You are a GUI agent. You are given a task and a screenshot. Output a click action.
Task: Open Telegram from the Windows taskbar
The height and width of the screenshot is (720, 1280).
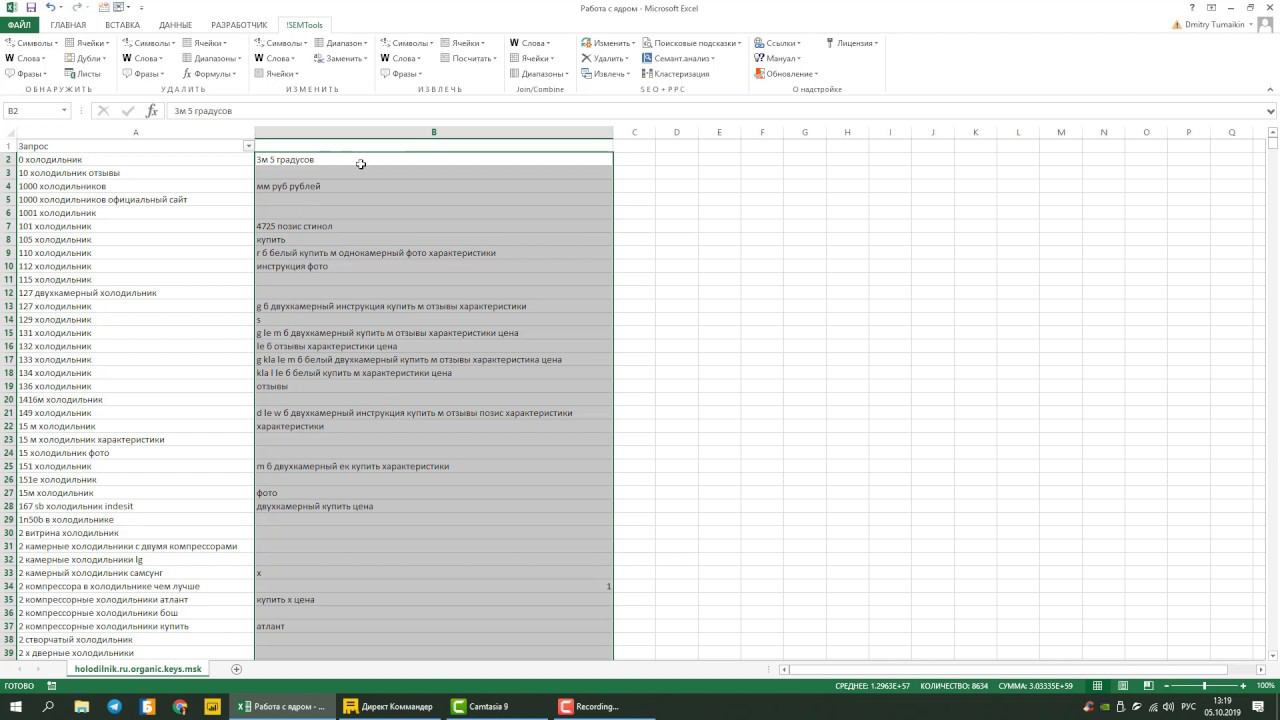[114, 706]
